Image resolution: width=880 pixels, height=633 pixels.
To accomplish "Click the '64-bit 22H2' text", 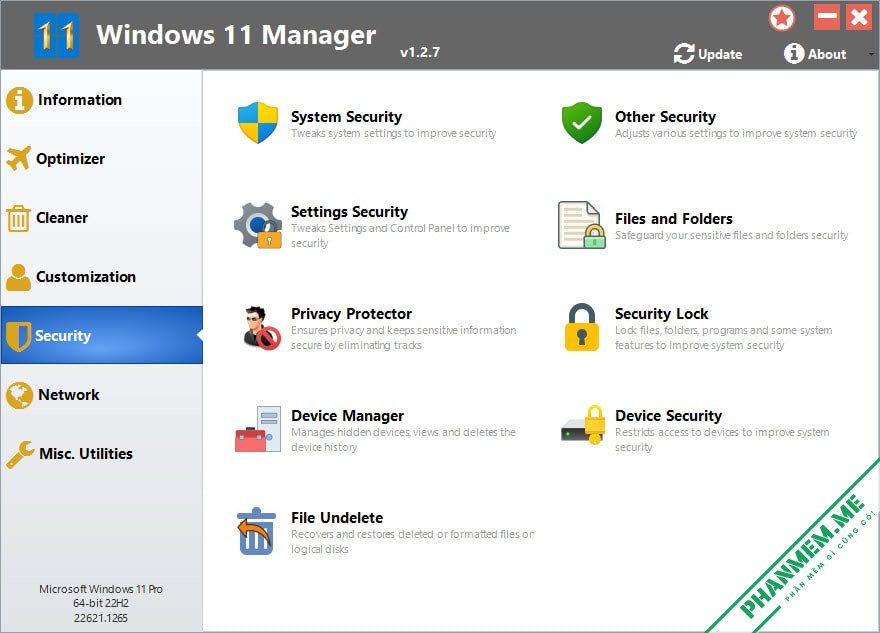I will (x=101, y=603).
